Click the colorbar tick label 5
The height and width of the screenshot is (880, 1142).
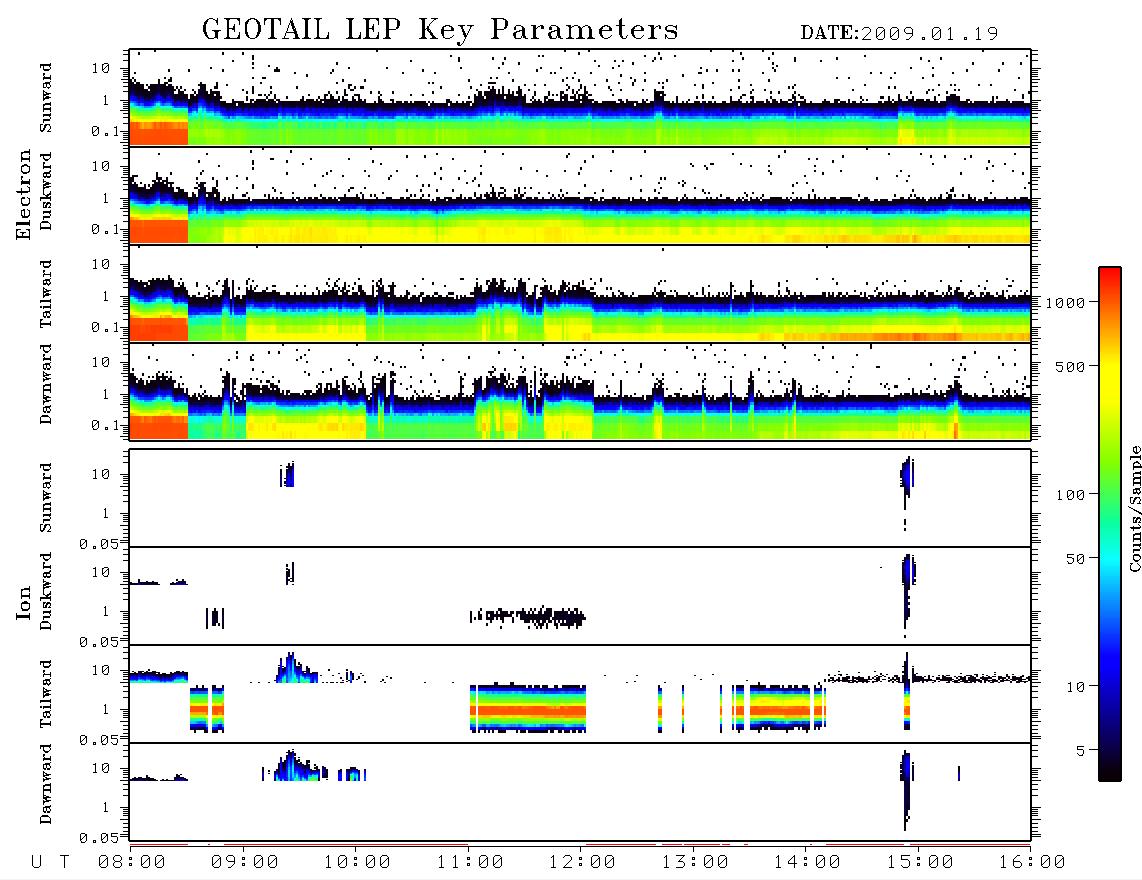point(1081,751)
